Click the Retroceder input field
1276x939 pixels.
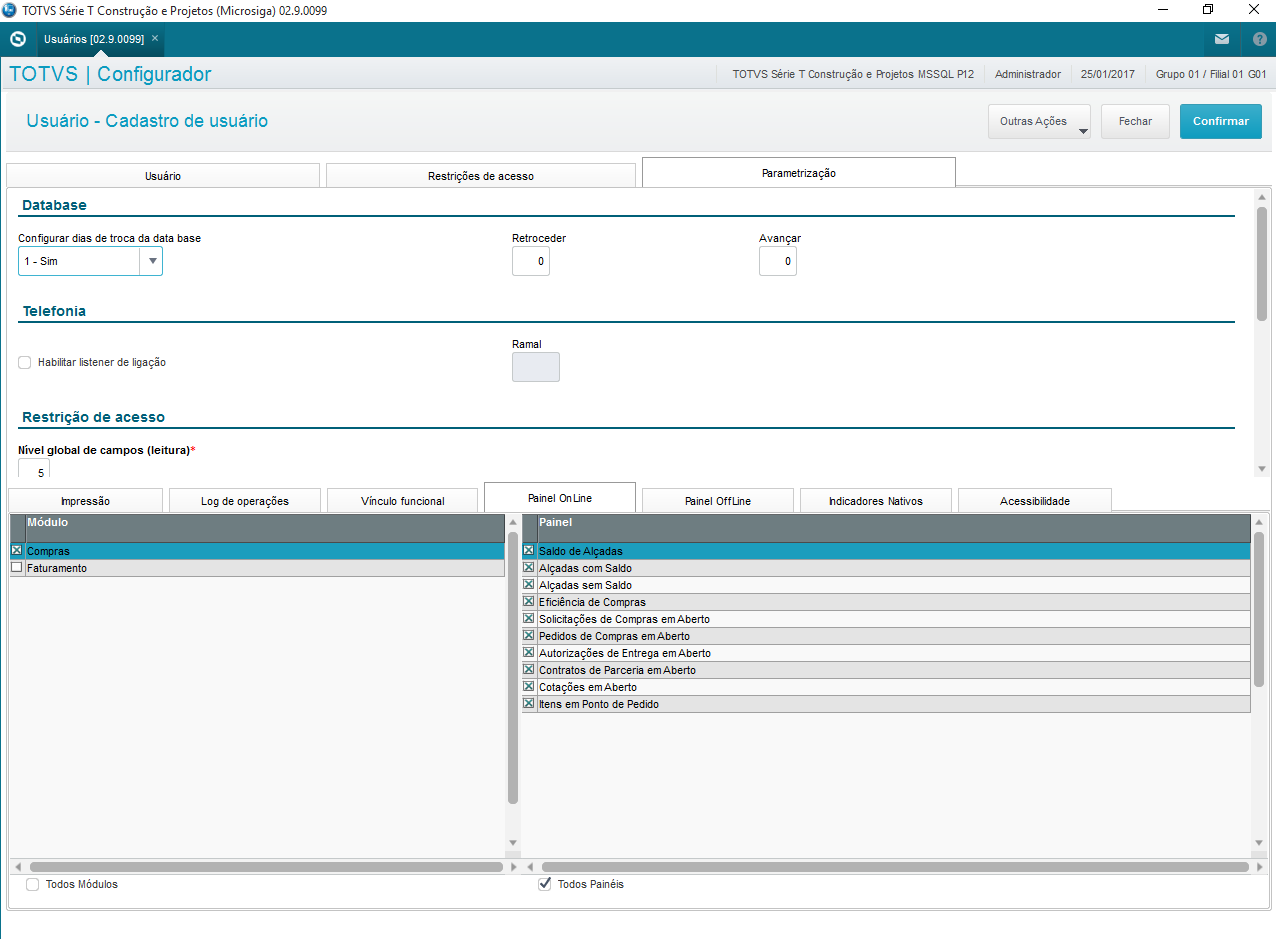531,261
